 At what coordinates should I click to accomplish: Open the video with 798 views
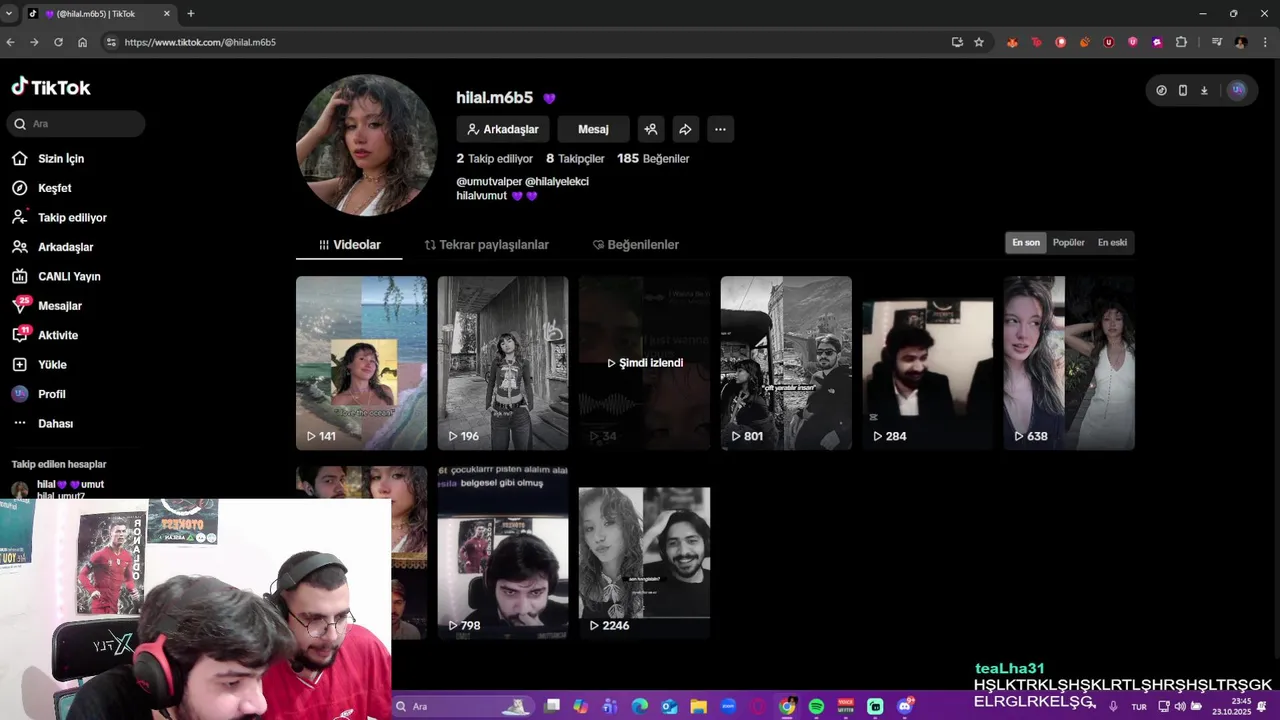pos(503,552)
